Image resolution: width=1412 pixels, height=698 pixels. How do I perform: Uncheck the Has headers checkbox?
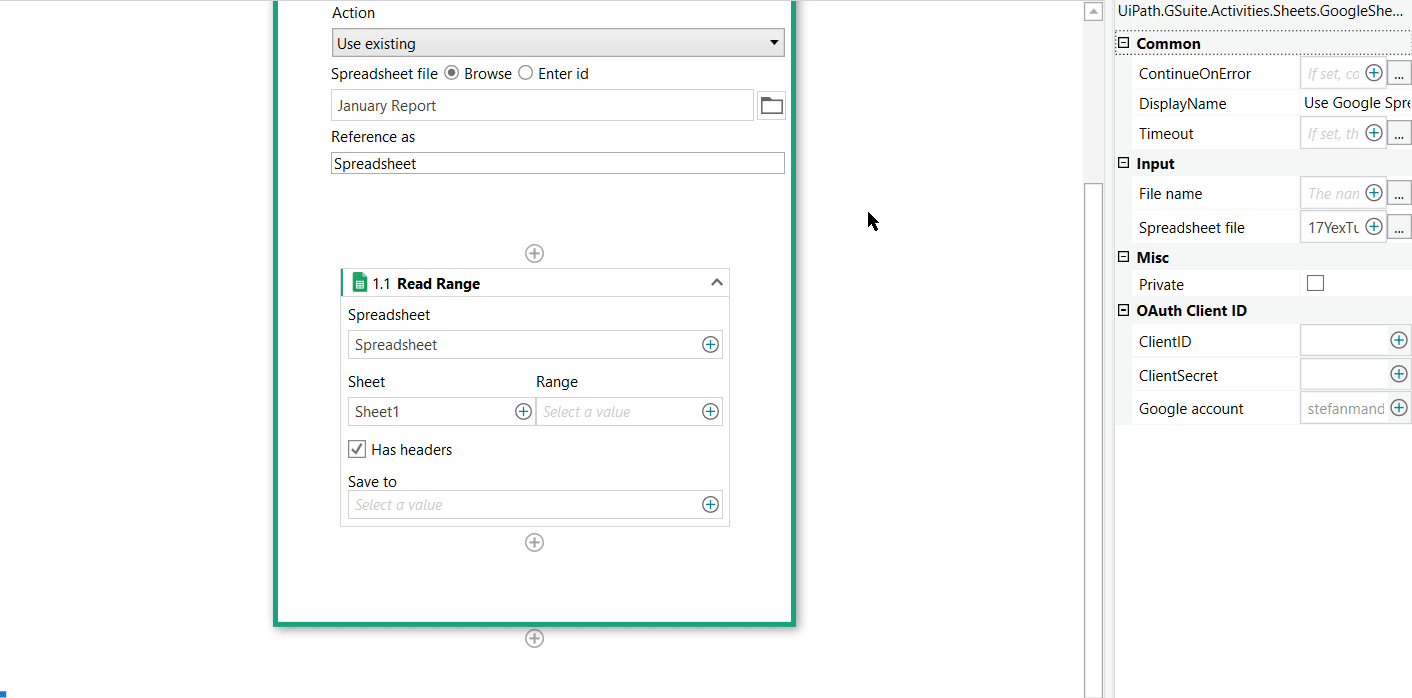(357, 449)
